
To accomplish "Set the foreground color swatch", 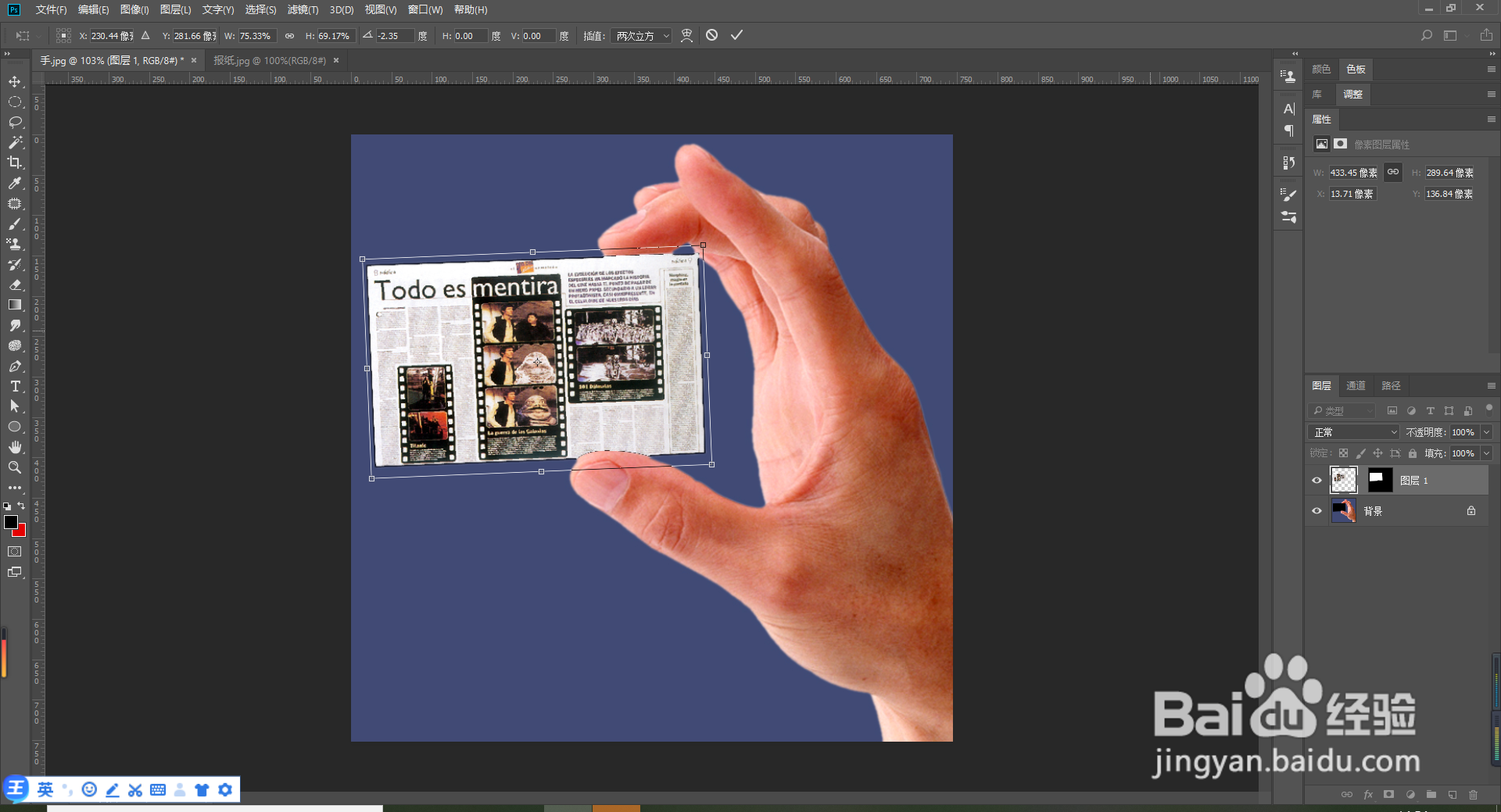I will 10,521.
